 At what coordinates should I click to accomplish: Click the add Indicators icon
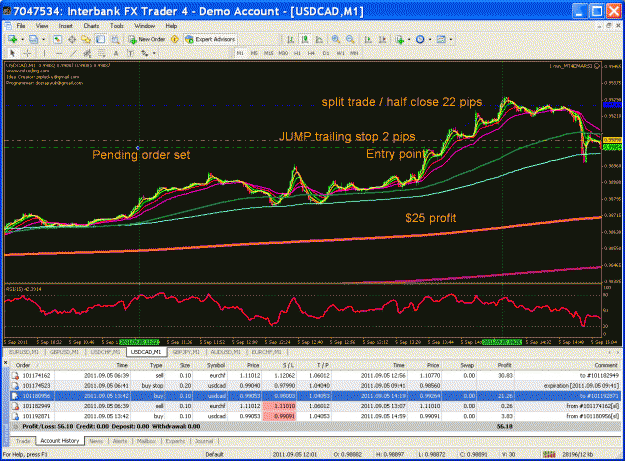point(399,39)
